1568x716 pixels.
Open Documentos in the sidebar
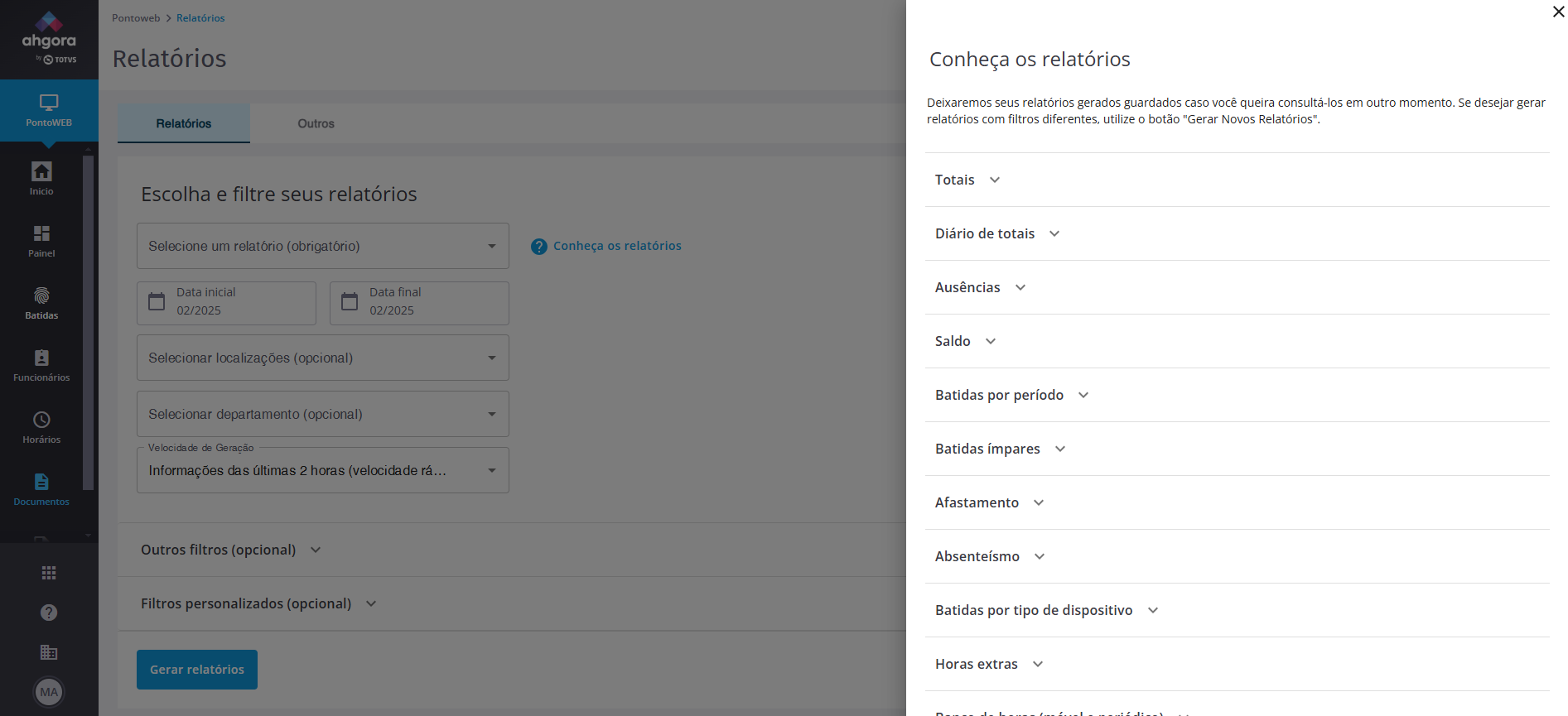[x=41, y=488]
